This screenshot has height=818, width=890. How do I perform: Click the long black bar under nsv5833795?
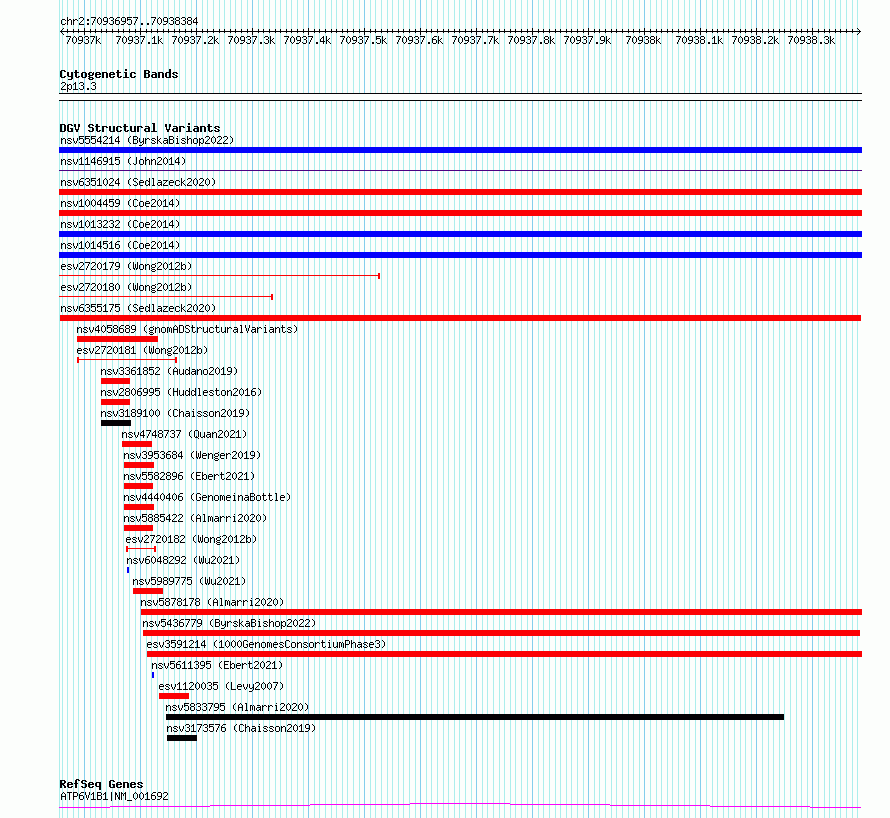point(475,717)
